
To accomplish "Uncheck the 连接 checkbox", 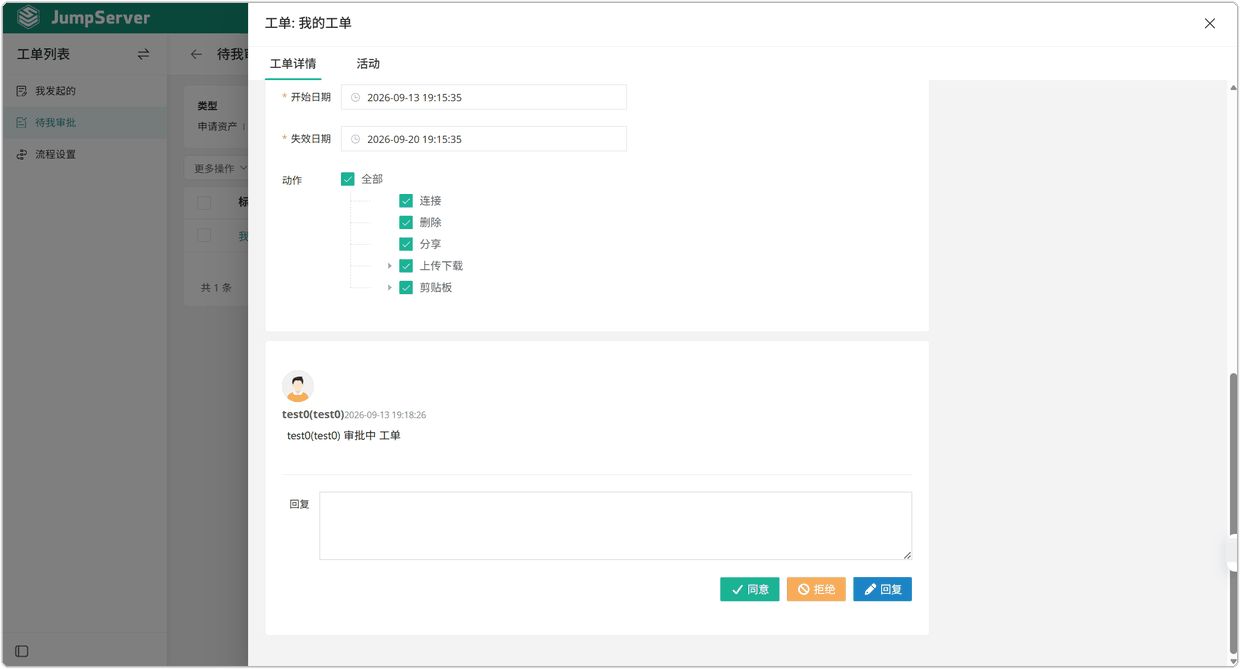I will [406, 201].
